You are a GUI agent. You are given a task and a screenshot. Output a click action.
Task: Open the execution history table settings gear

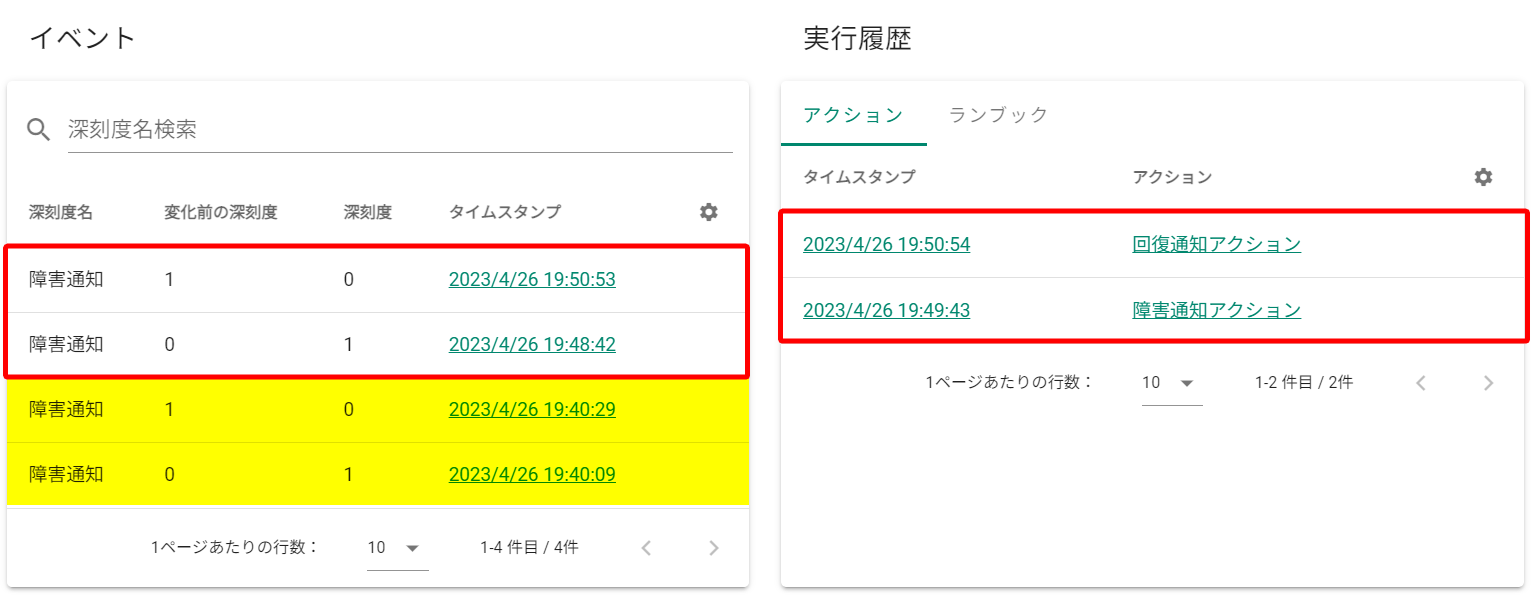1484,177
